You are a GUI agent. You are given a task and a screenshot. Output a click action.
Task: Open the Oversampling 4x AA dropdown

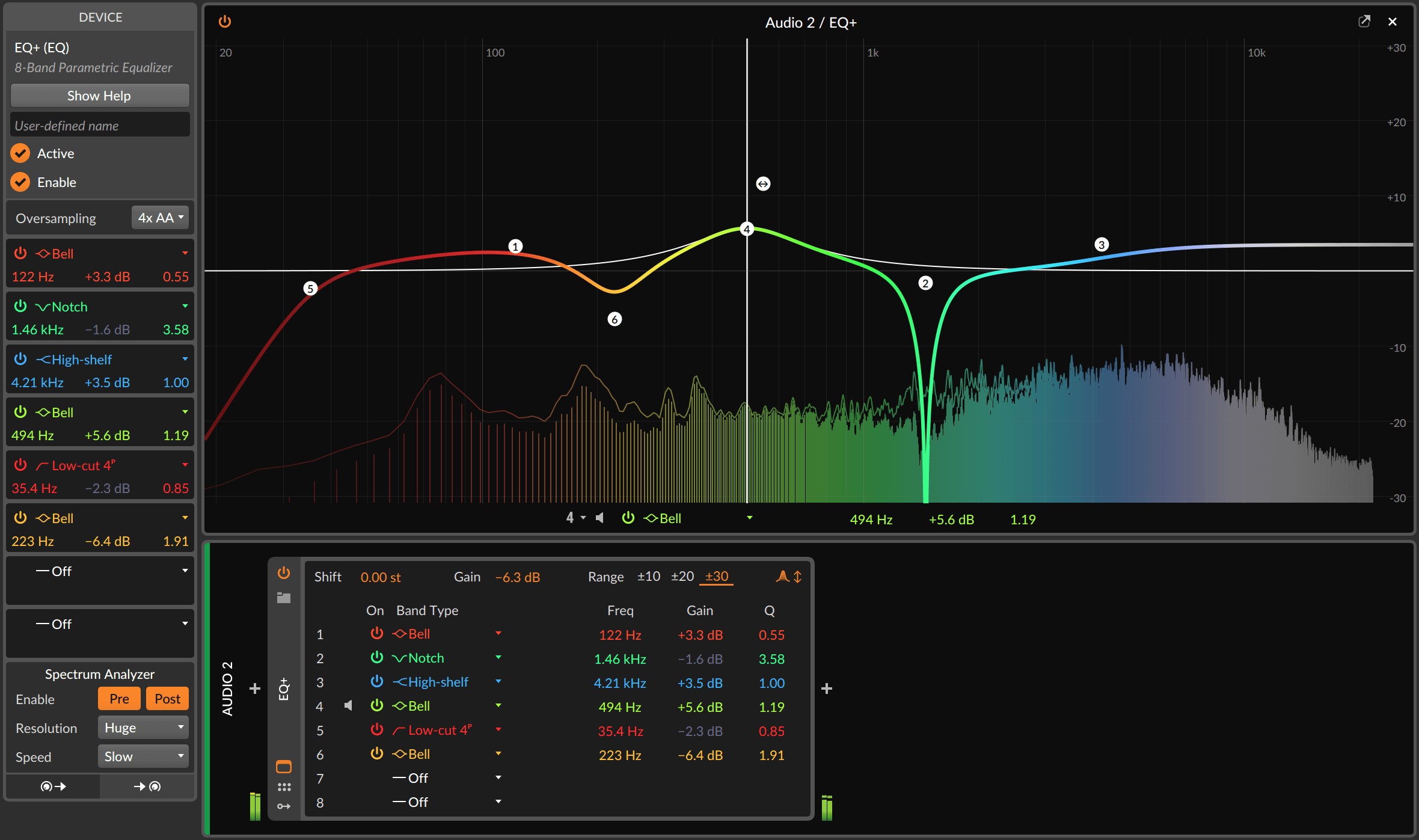point(160,218)
